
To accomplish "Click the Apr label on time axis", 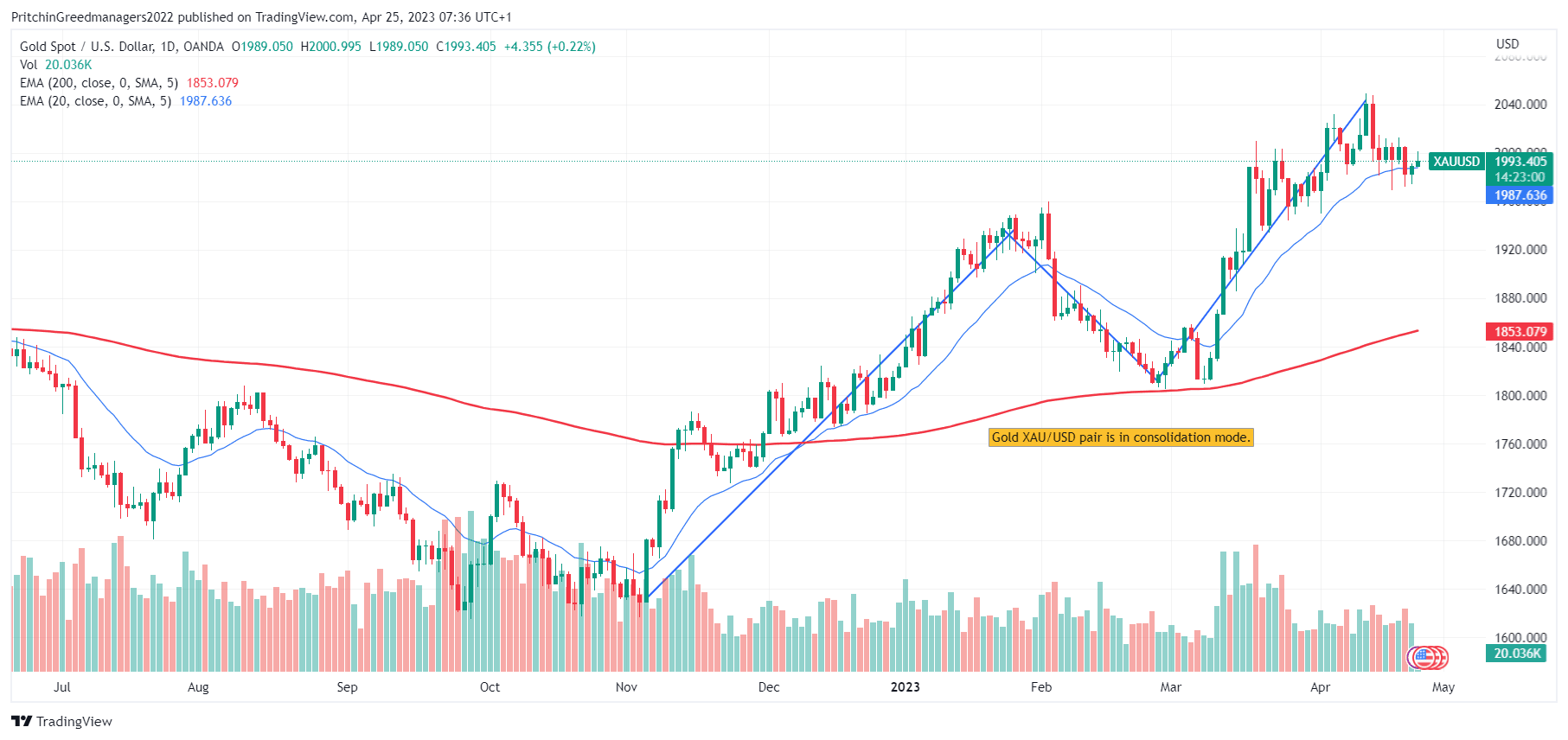I will coord(1320,687).
